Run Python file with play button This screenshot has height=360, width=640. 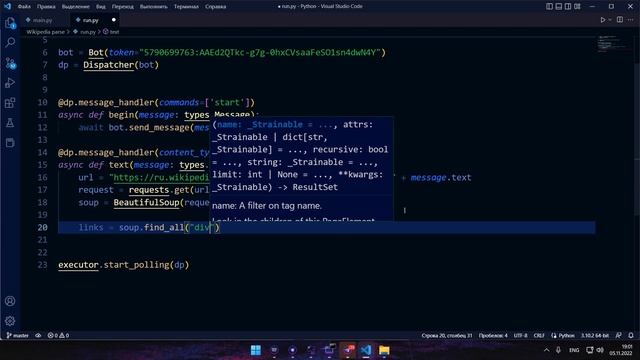pos(602,20)
